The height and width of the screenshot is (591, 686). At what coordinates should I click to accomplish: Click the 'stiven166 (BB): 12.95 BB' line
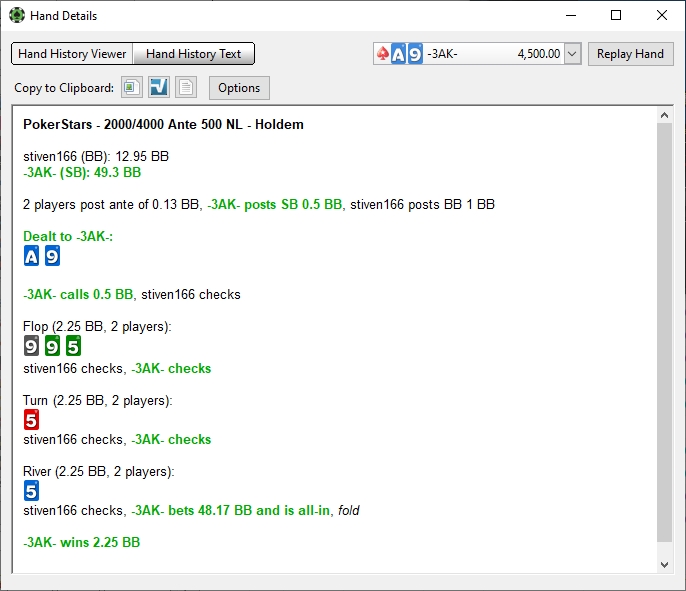point(96,156)
